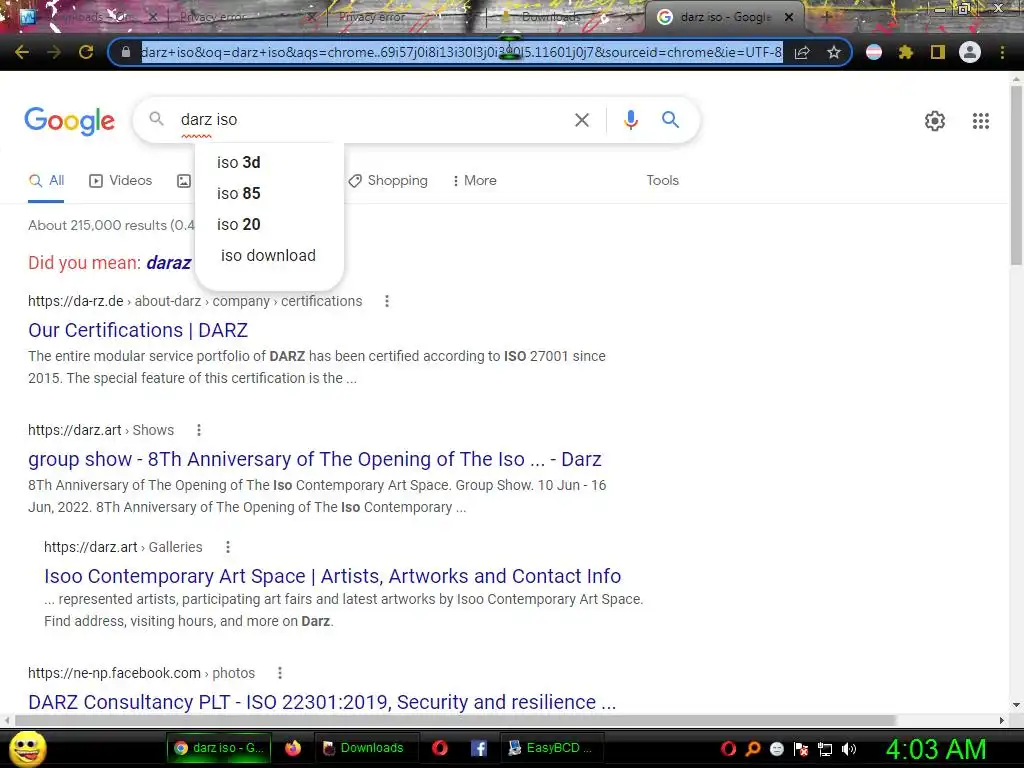Open a new browser tab with plus
1024x768 pixels.
coord(825,17)
